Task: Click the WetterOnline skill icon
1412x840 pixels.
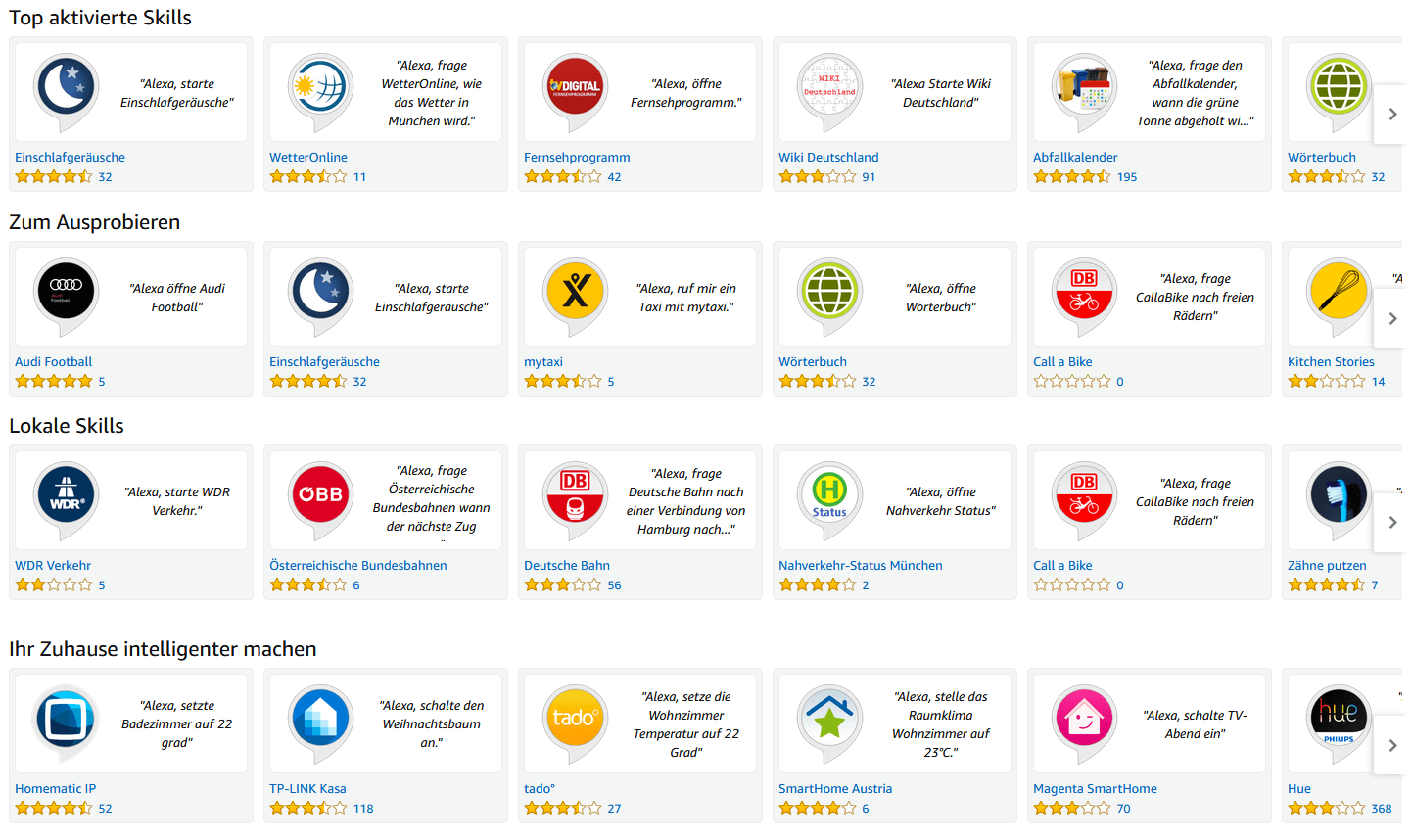Action: tap(320, 88)
